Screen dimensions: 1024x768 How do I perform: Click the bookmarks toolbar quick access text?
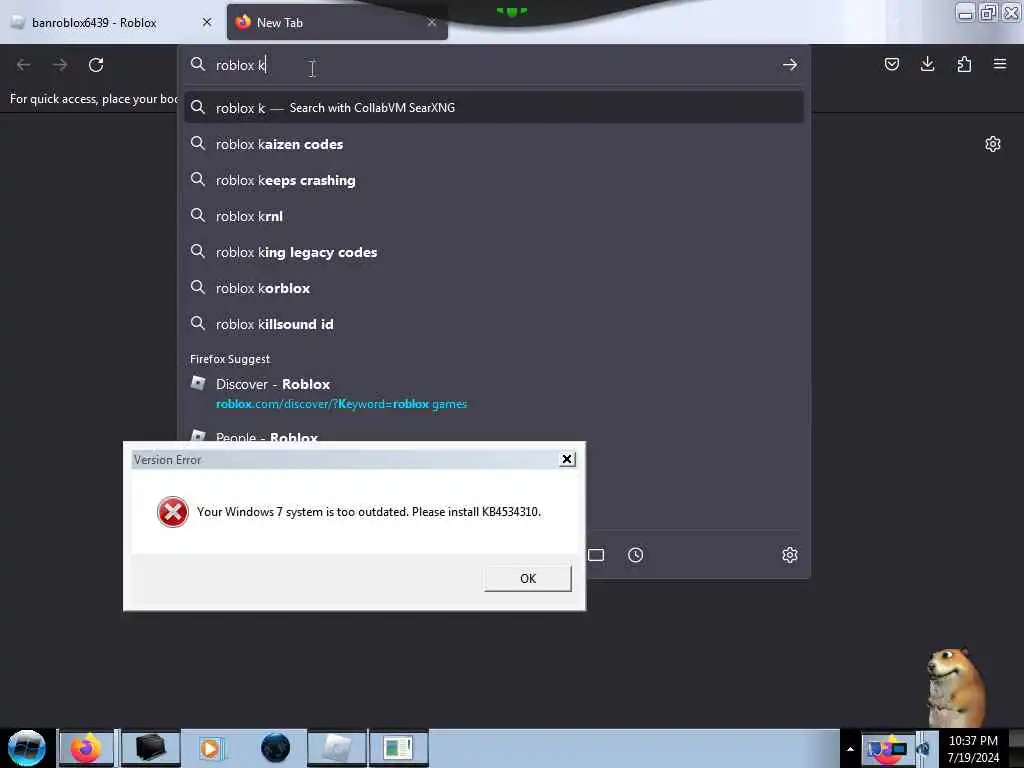pos(94,99)
